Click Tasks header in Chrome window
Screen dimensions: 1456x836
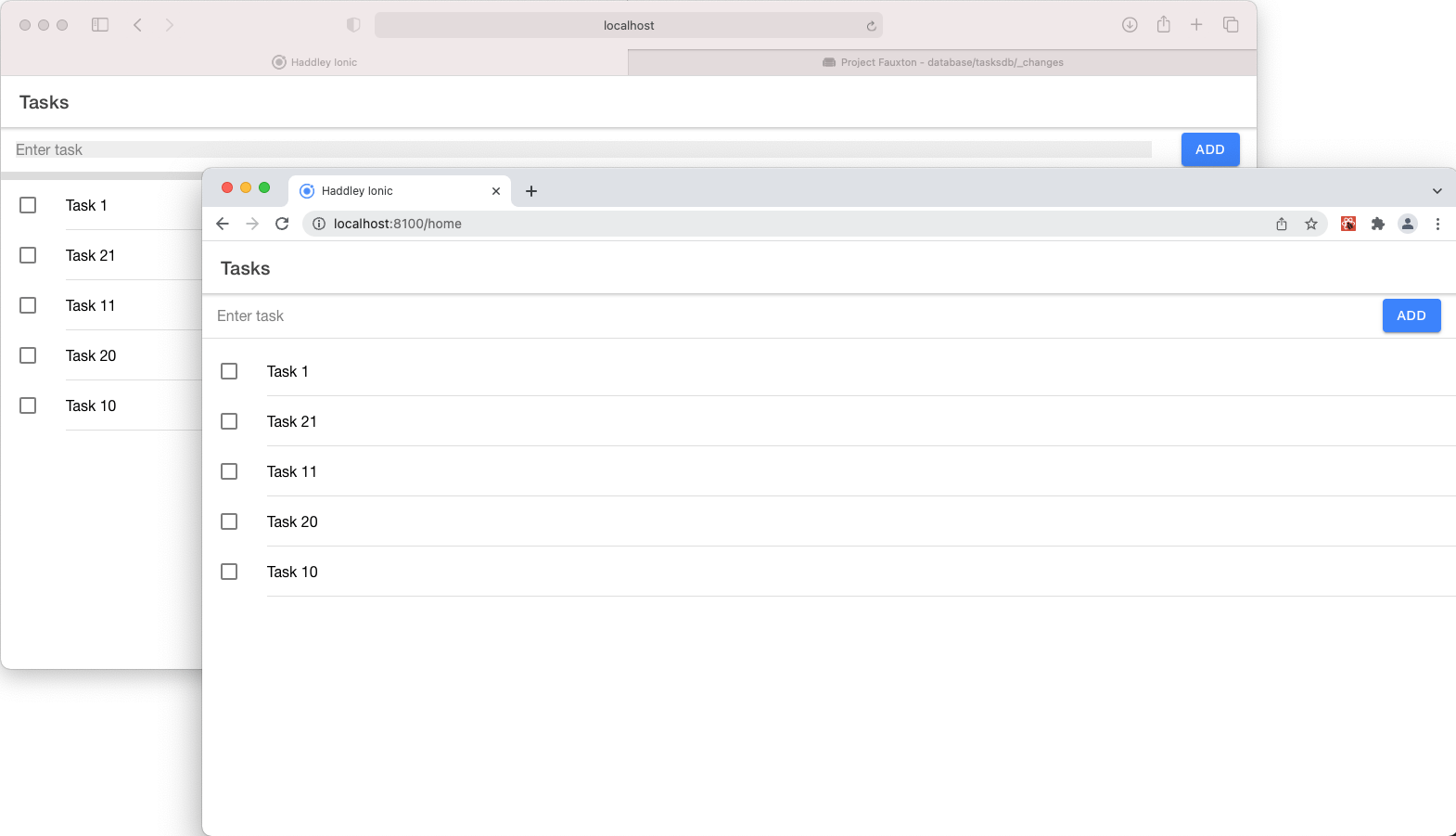pyautogui.click(x=246, y=268)
